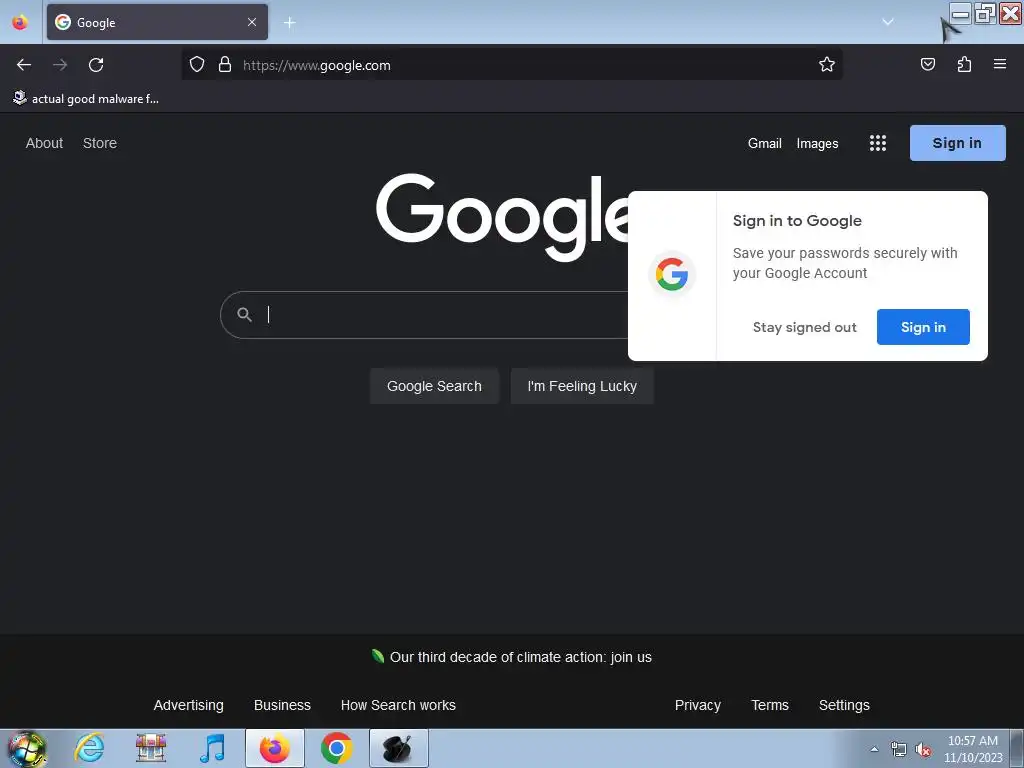
Task: Launch Google Chrome from the taskbar
Action: 336,748
